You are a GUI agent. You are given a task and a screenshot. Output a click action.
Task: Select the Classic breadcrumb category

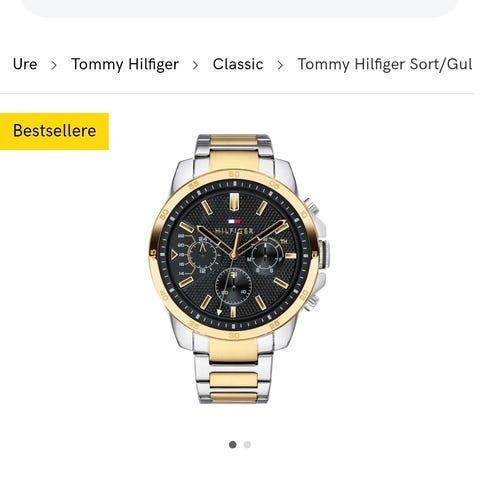[x=238, y=64]
